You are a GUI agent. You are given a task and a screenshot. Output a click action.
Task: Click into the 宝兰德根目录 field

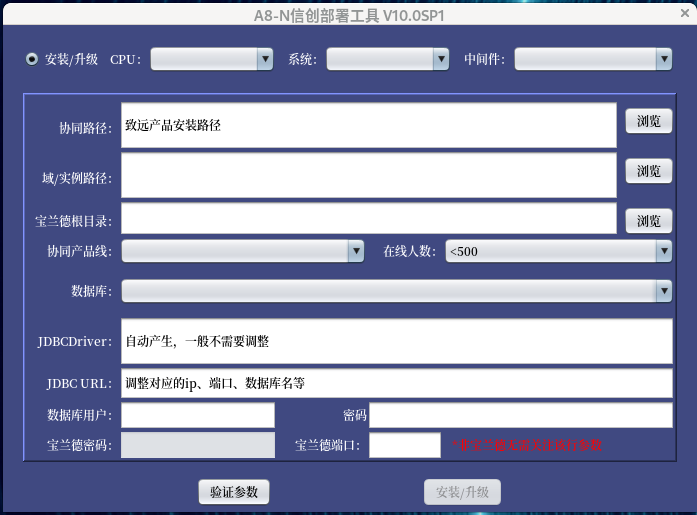tap(369, 218)
